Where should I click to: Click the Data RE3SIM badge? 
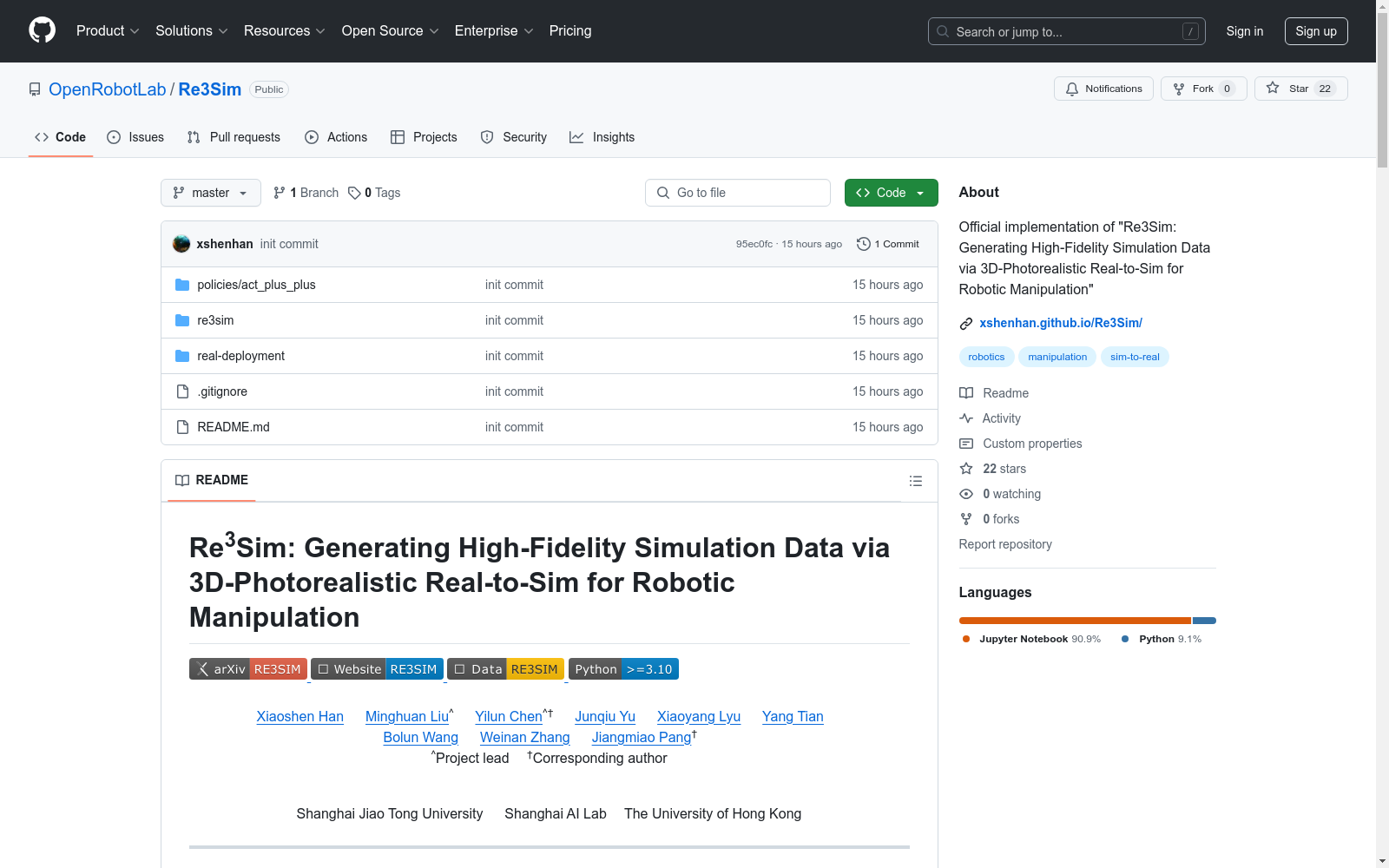[x=505, y=669]
